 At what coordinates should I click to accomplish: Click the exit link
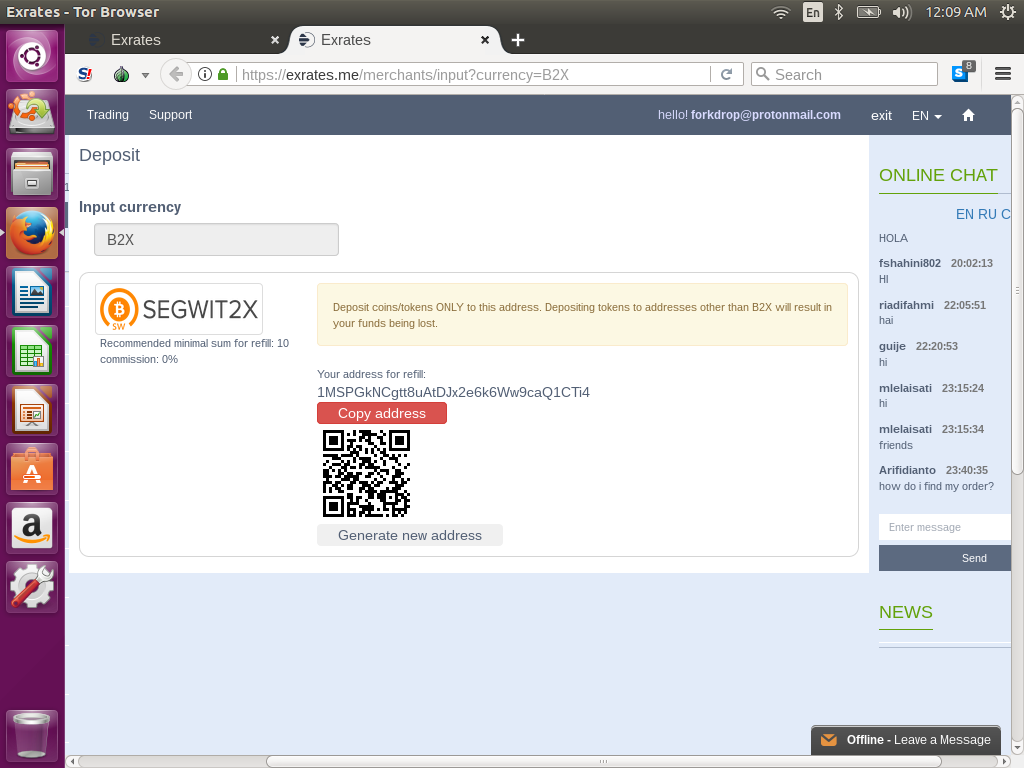(881, 115)
